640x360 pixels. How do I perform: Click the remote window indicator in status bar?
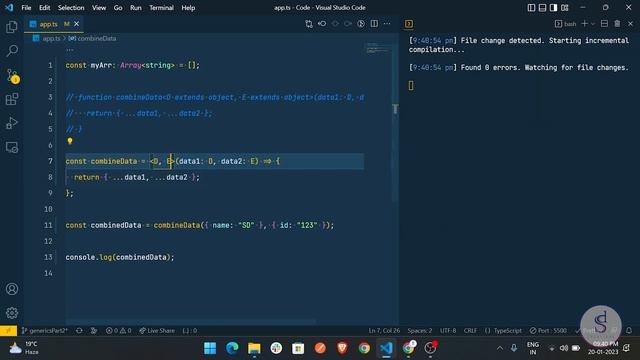point(8,331)
